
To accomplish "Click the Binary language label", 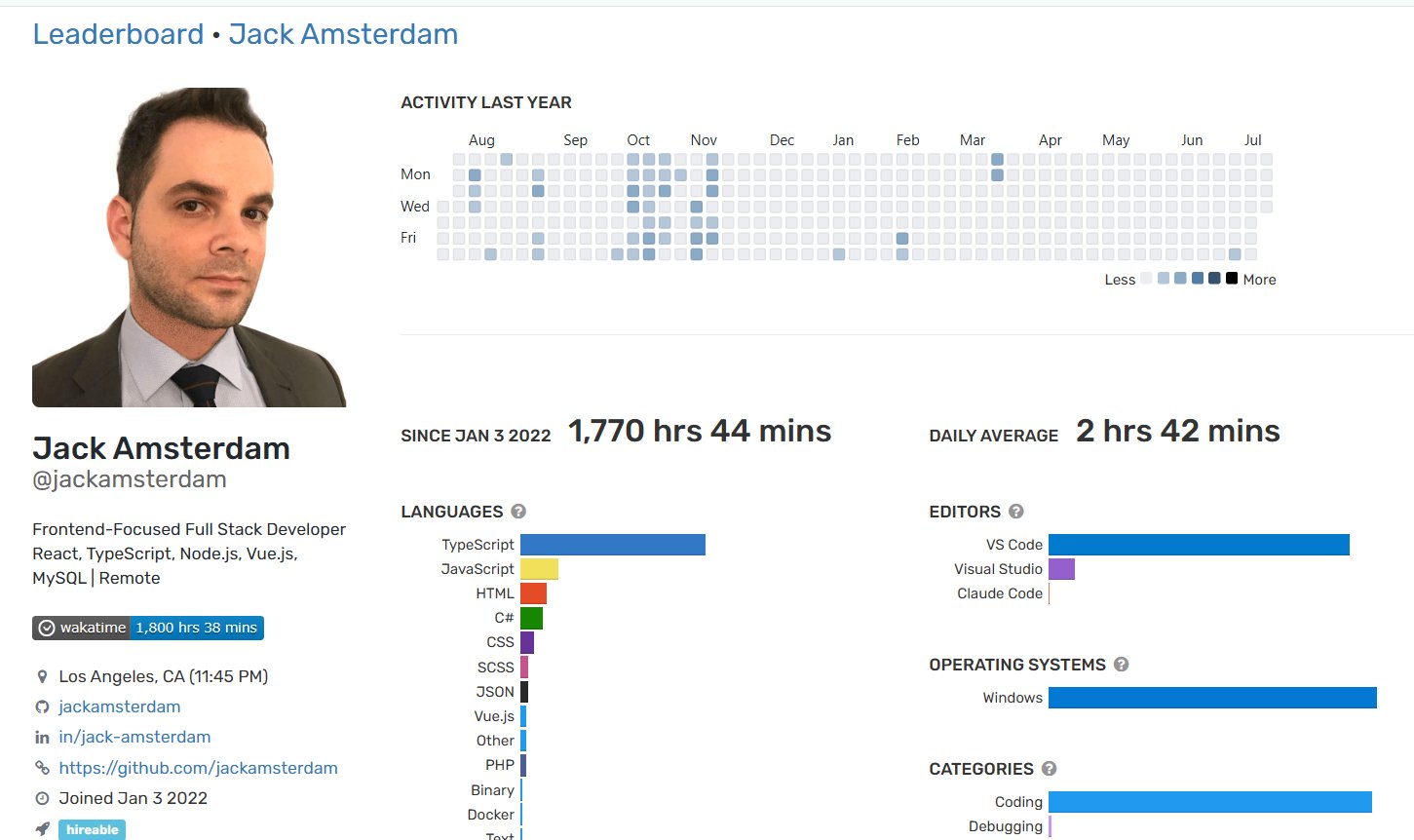I will [x=493, y=790].
